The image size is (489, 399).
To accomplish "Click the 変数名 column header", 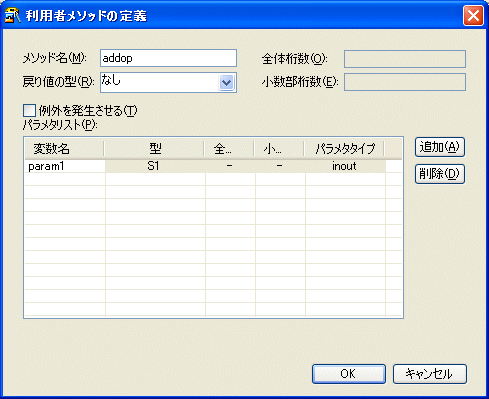I will click(x=64, y=149).
